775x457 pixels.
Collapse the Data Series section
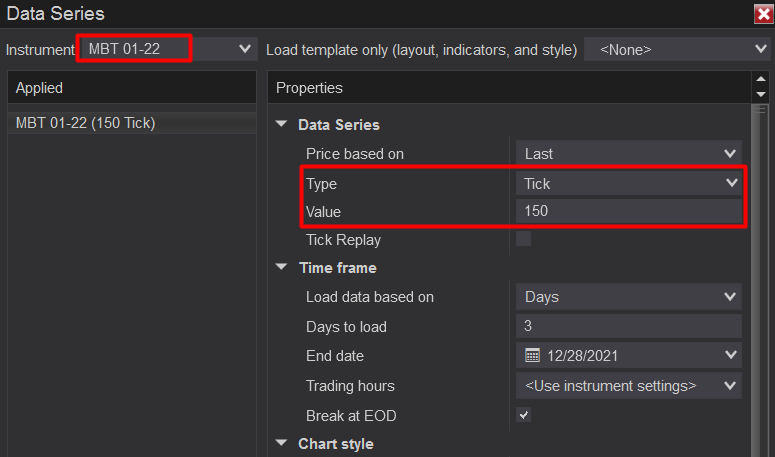[281, 125]
